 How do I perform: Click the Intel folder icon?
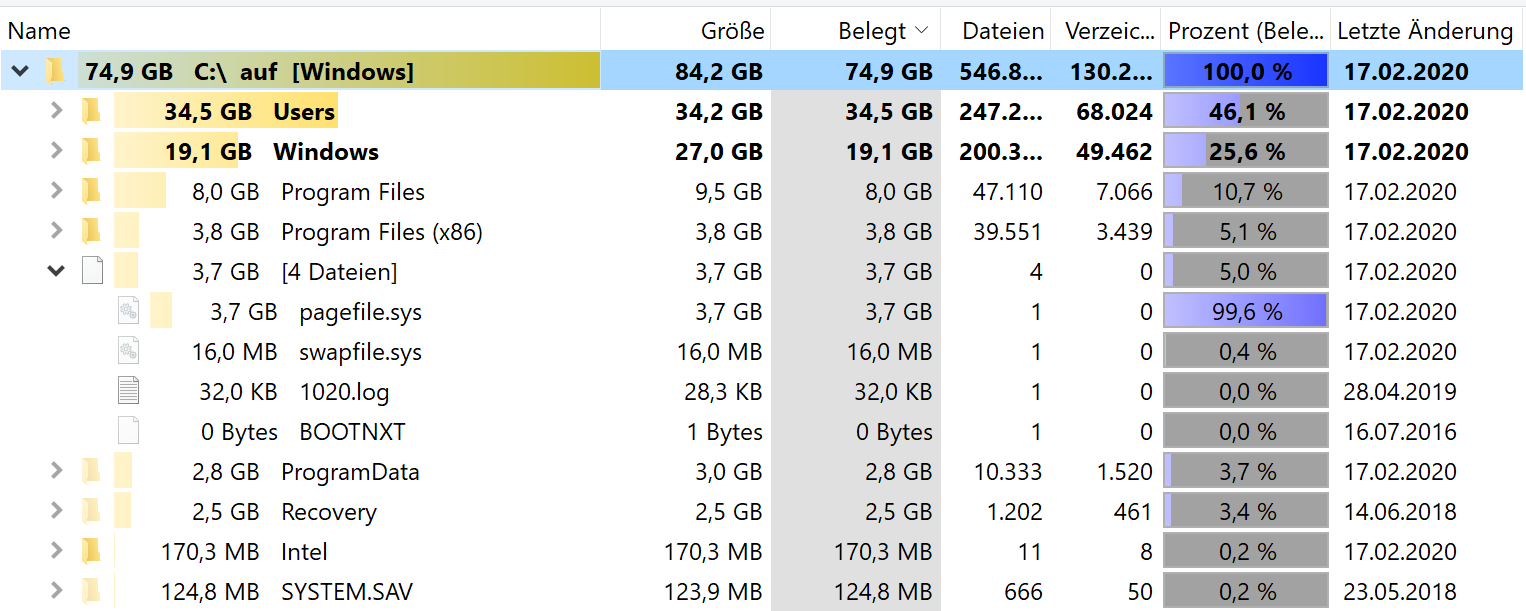coord(91,551)
